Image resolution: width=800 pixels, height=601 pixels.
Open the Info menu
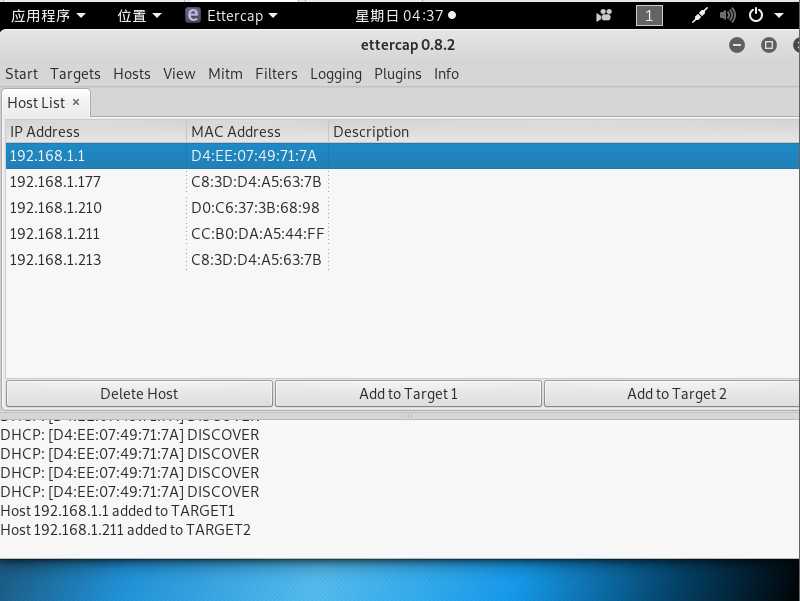(x=446, y=74)
